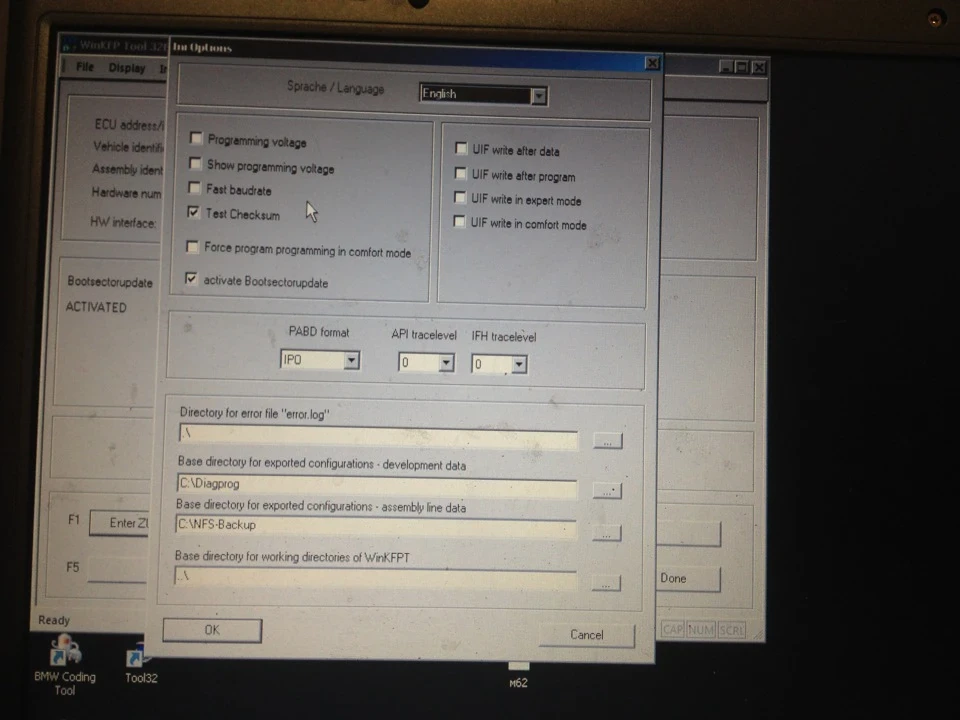Cancel the Ini Options dialog
This screenshot has height=720, width=960.
587,635
